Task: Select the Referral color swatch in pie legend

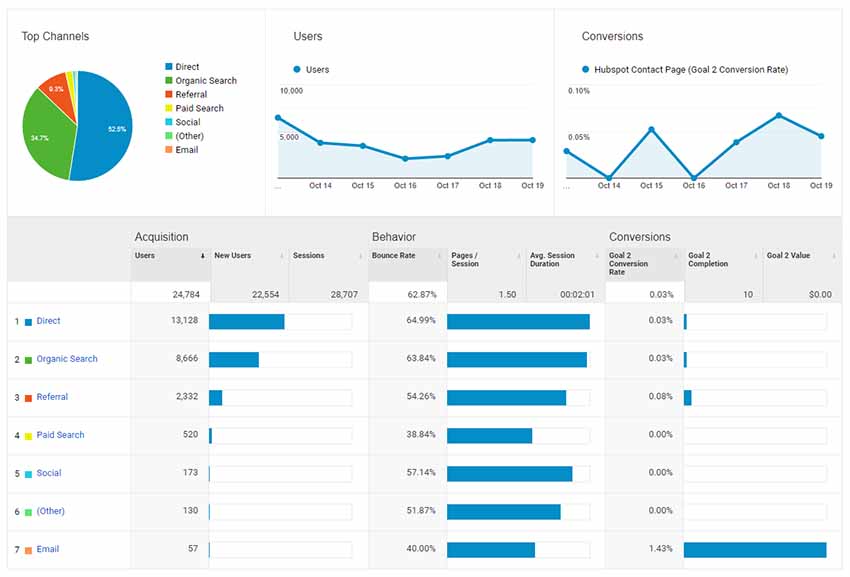Action: [x=169, y=95]
